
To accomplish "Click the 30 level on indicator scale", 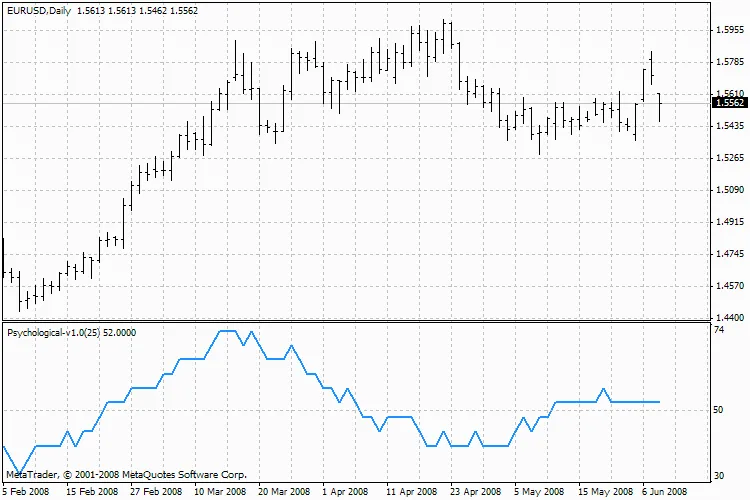I will (x=718, y=476).
